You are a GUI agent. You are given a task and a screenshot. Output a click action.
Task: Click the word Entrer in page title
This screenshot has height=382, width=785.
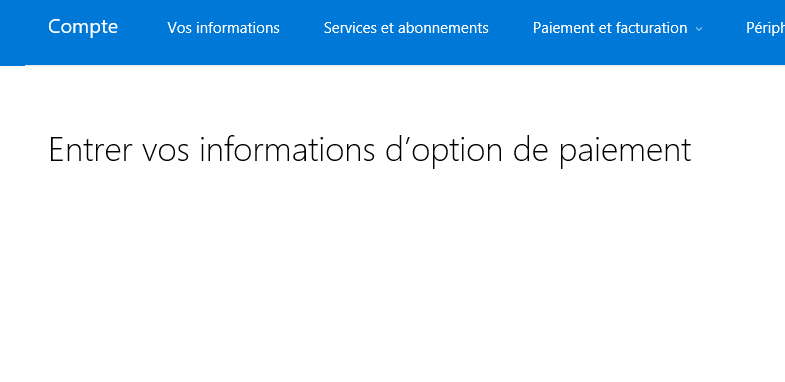91,149
